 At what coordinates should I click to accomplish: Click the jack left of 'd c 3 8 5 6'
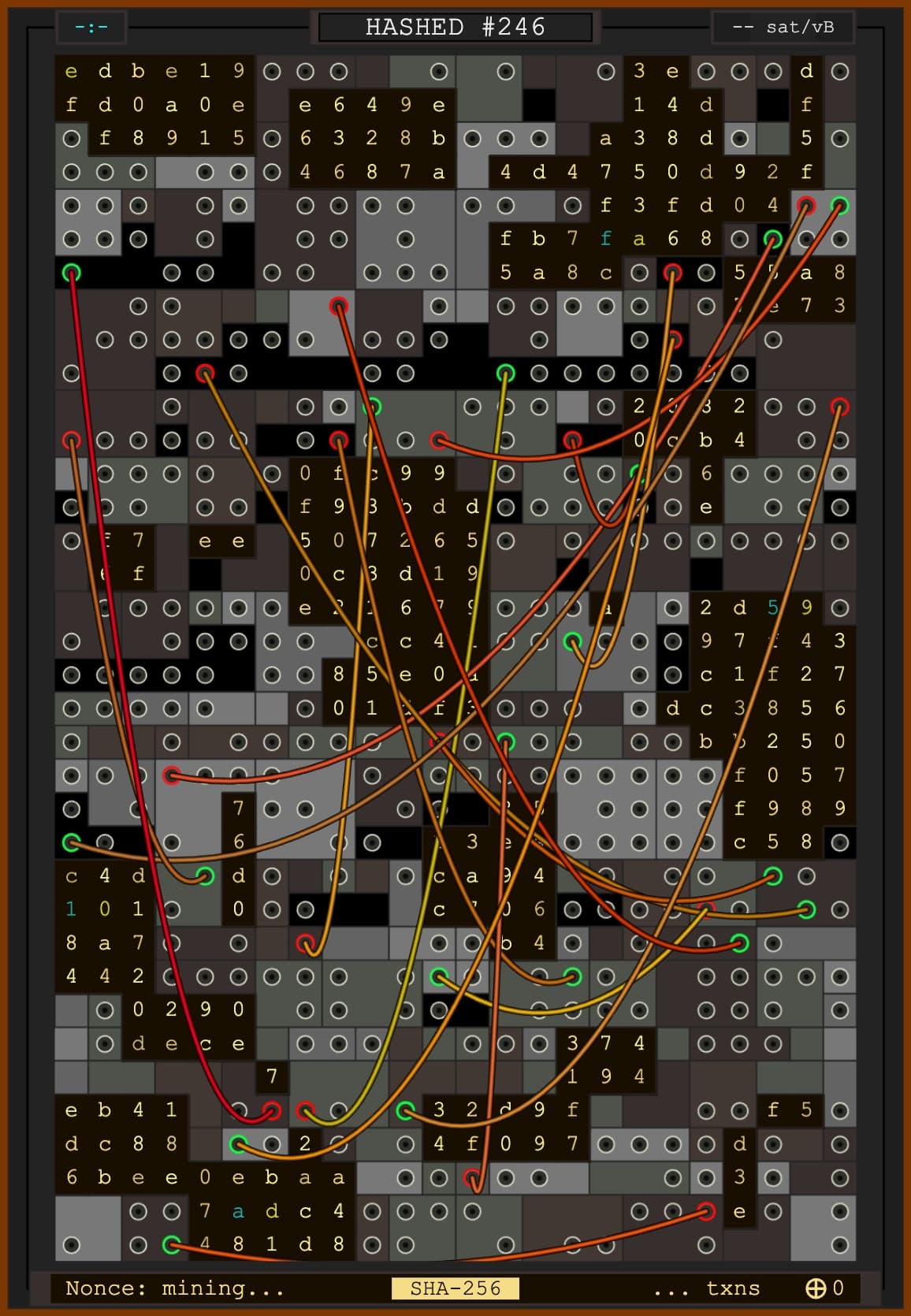(639, 708)
